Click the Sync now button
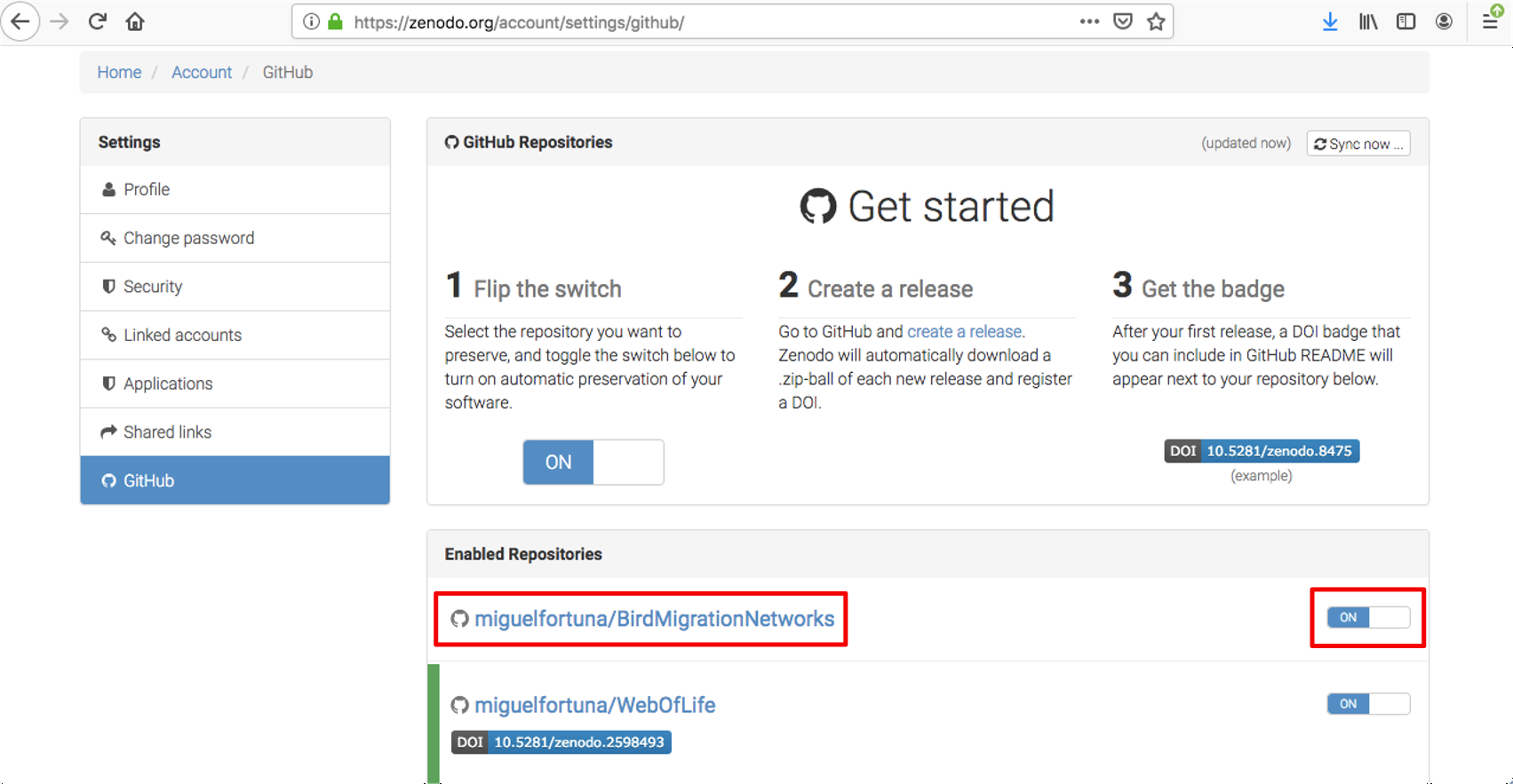This screenshot has height=784, width=1513. (x=1358, y=144)
